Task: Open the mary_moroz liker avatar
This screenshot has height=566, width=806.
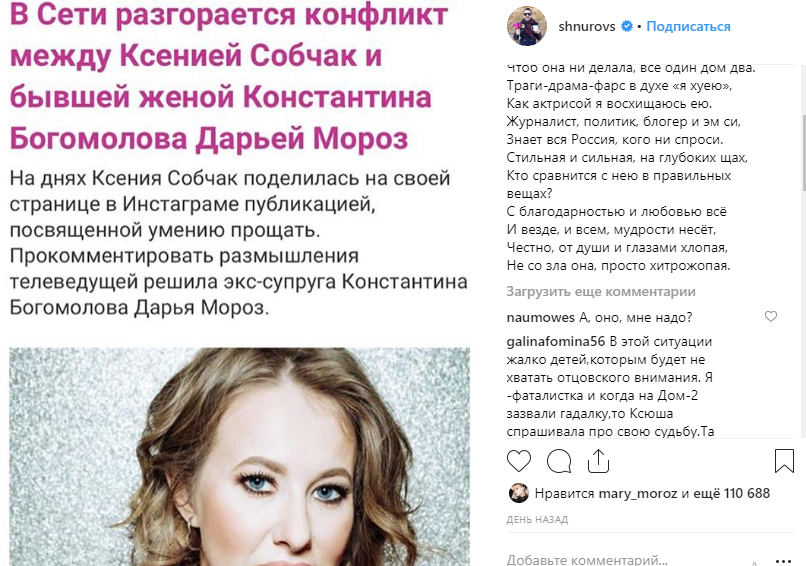Action: tap(519, 493)
